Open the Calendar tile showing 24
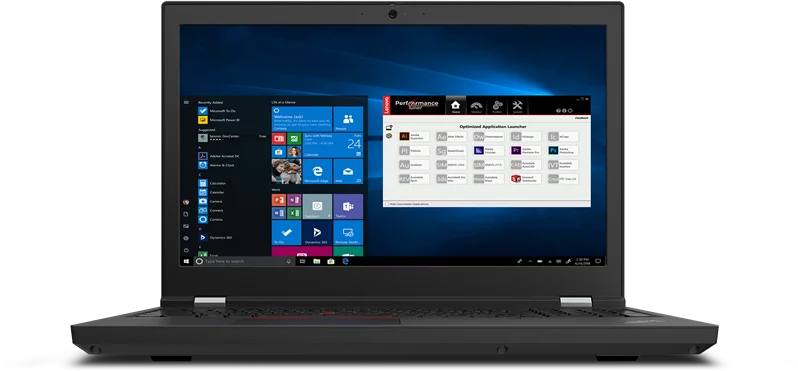 [x=333, y=145]
